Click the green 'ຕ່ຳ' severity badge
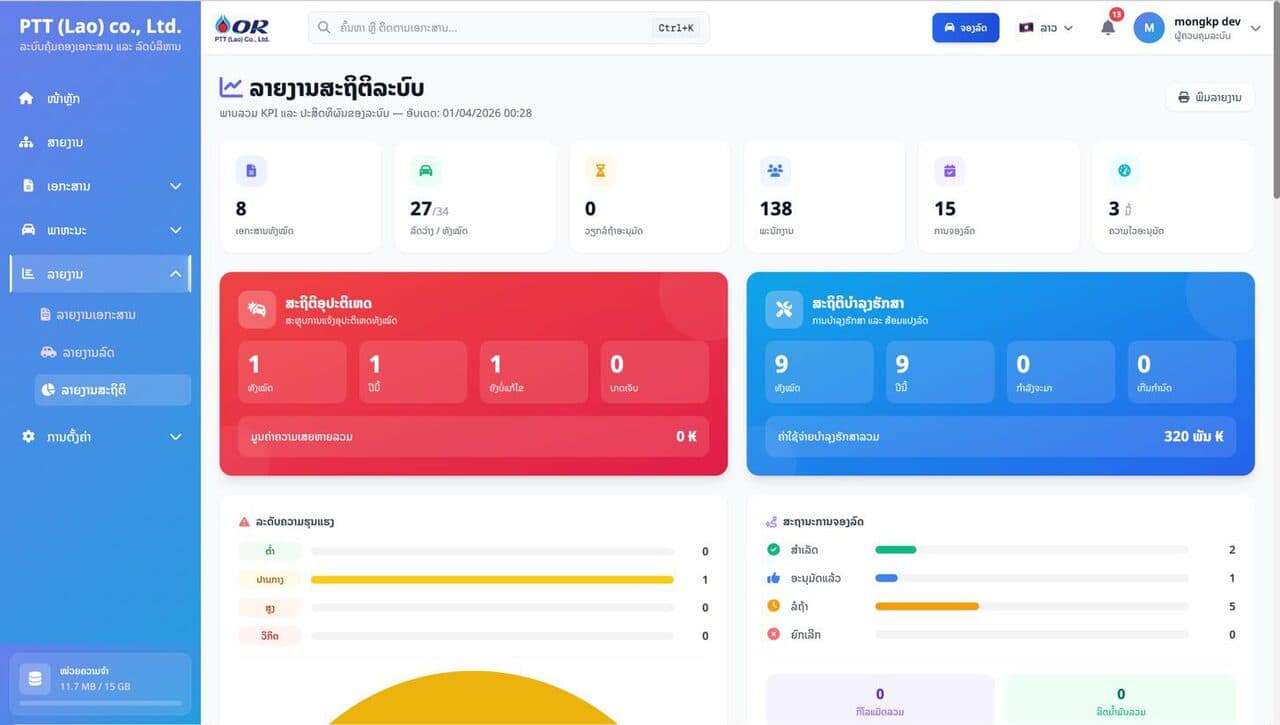Screen dimensions: 1280x725 coord(270,551)
